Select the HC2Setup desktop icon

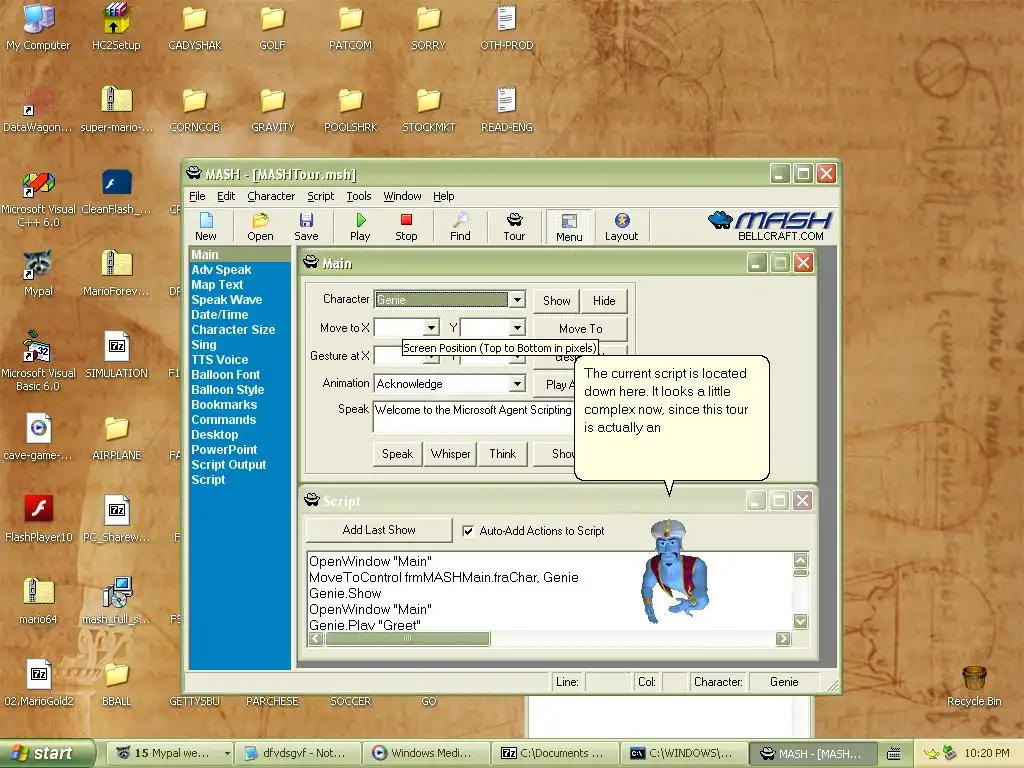coord(116,27)
